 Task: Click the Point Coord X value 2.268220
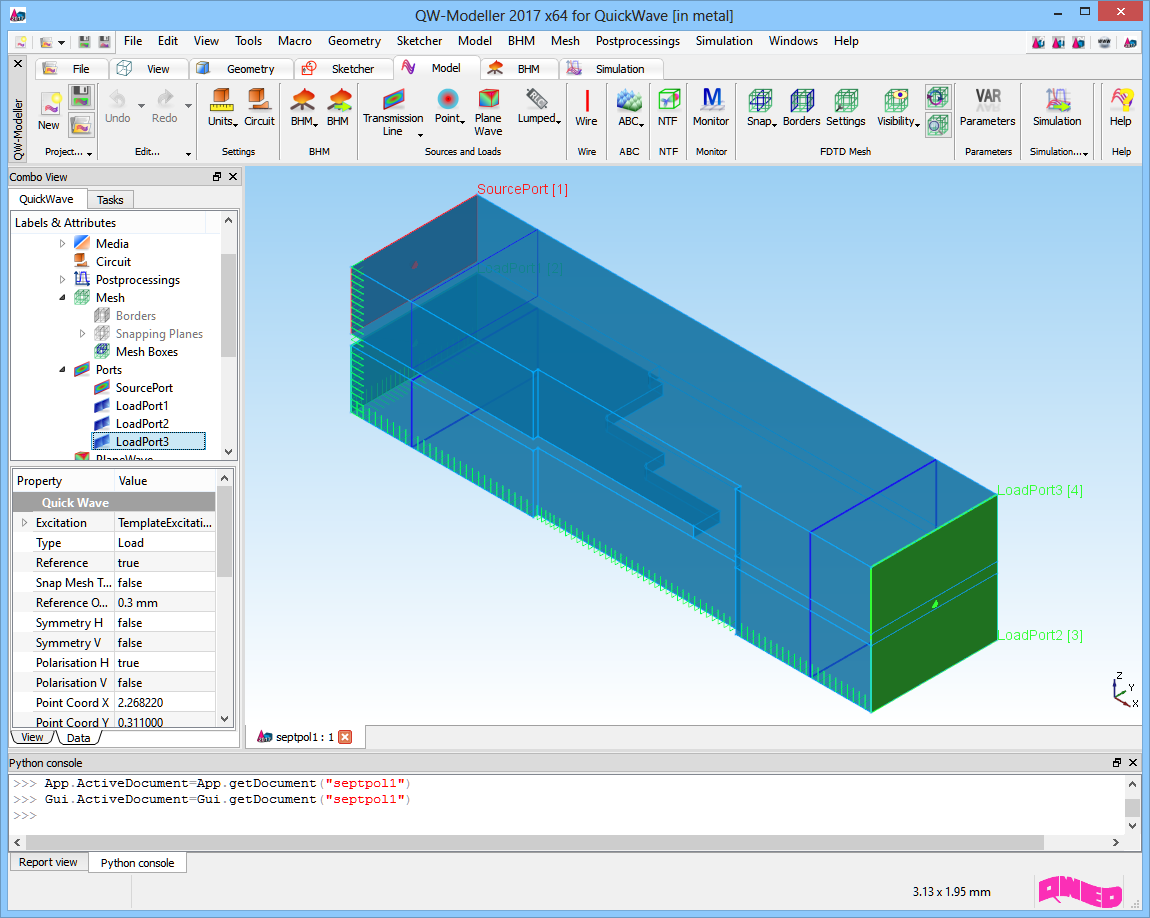(165, 702)
